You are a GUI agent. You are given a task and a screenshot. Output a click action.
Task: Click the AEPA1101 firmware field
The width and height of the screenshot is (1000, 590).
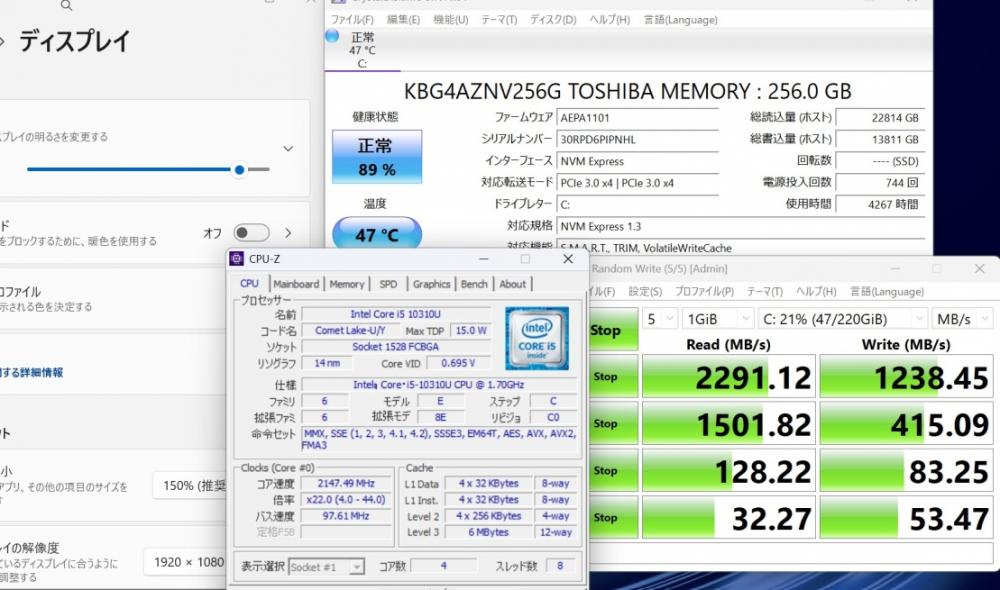coord(638,118)
